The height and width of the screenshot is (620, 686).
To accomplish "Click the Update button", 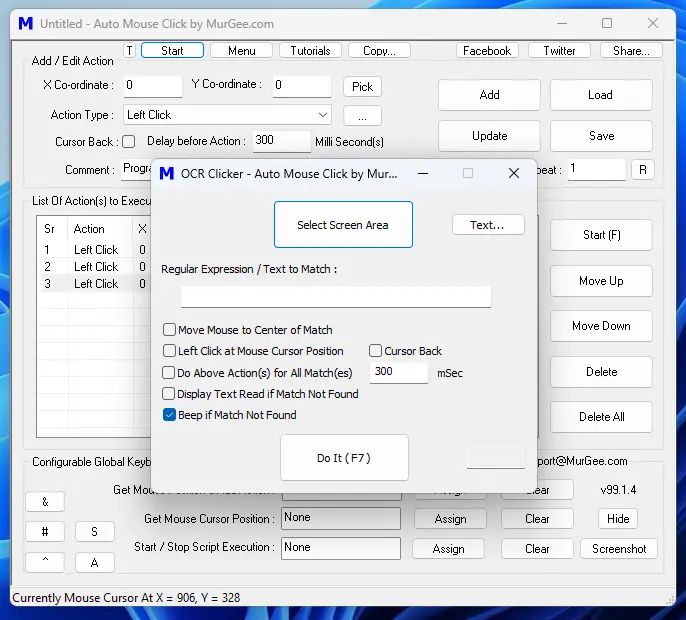I will [489, 136].
